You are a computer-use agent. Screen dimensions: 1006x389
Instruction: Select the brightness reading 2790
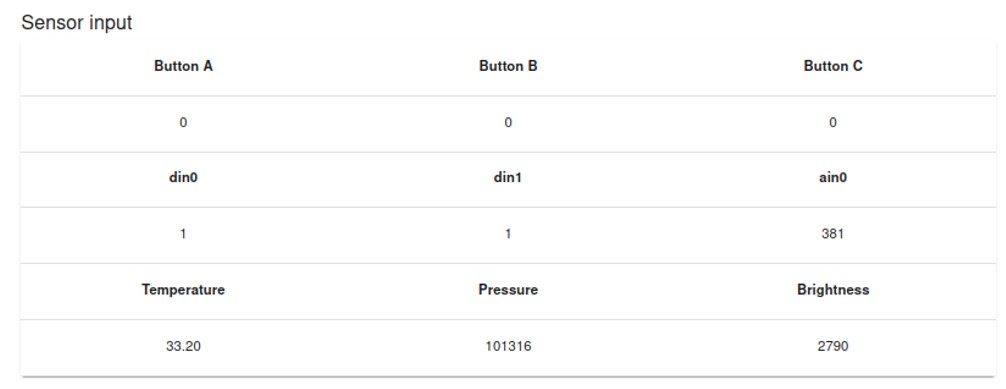(x=833, y=347)
